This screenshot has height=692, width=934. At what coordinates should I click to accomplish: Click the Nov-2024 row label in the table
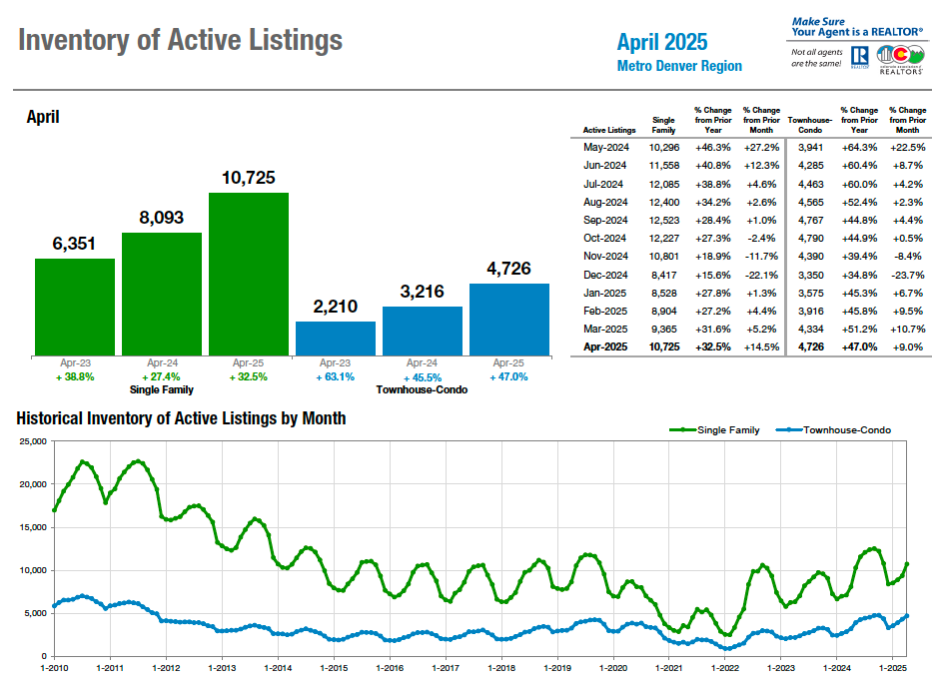605,256
